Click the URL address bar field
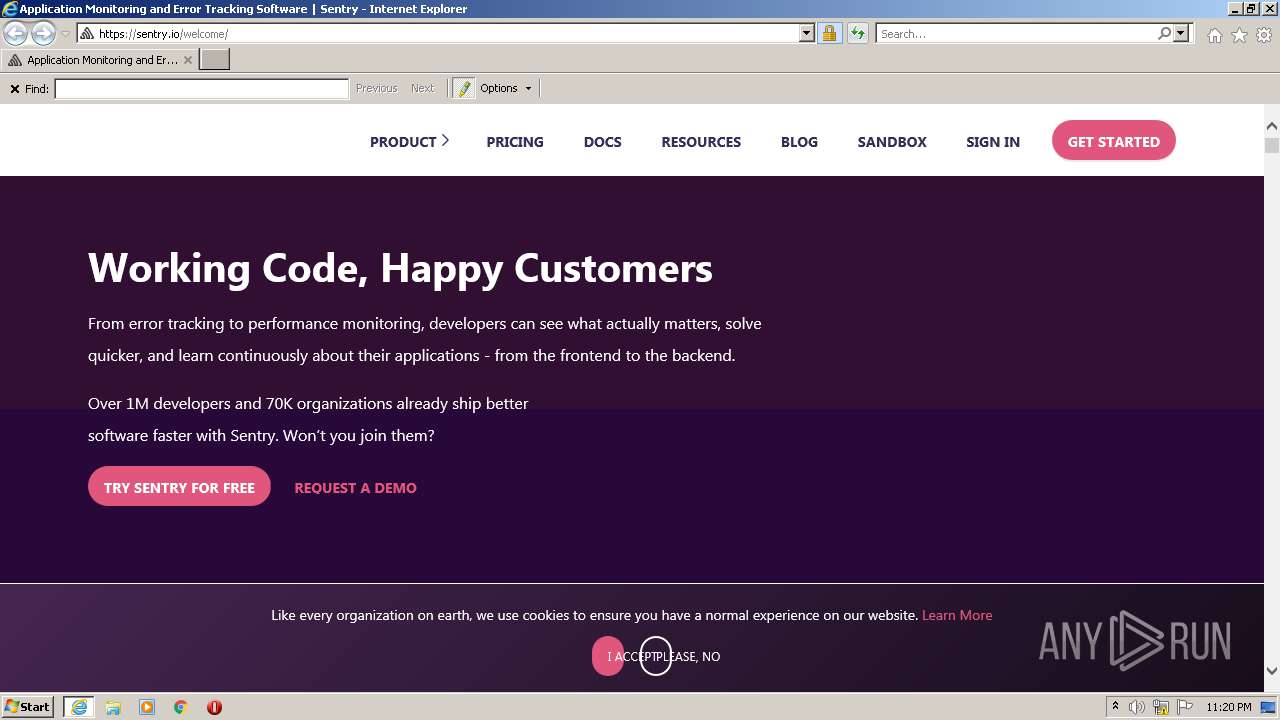This screenshot has width=1280, height=720. (x=447, y=33)
